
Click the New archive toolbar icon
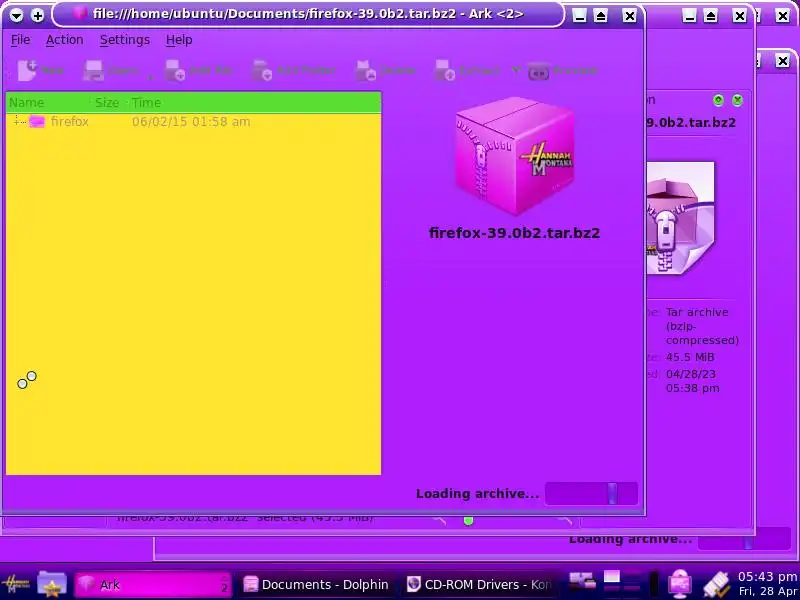pyautogui.click(x=27, y=70)
